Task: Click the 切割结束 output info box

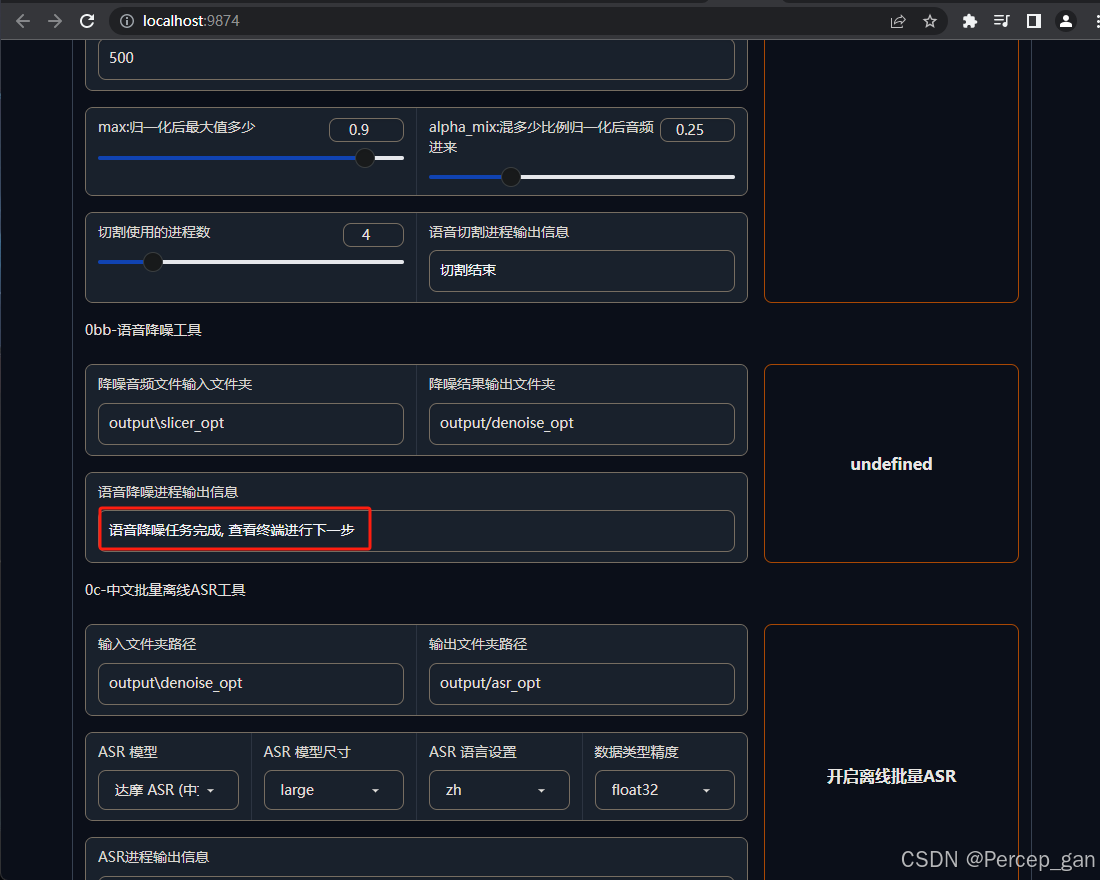Action: click(582, 270)
